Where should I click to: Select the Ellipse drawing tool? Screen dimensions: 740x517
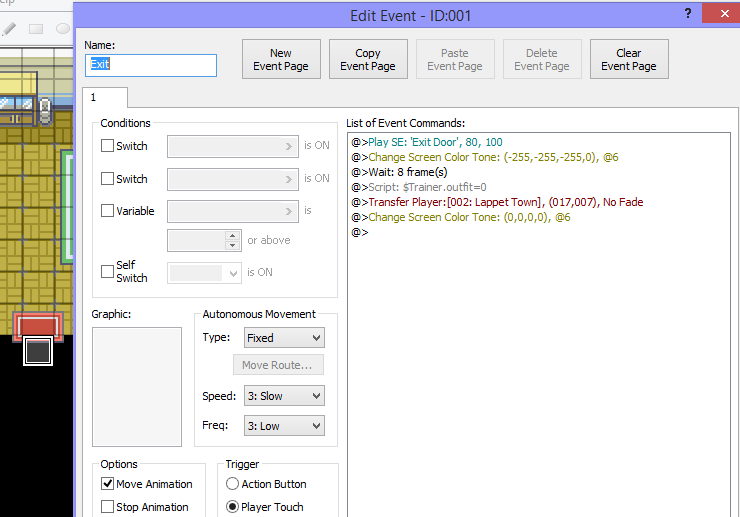coord(62,29)
